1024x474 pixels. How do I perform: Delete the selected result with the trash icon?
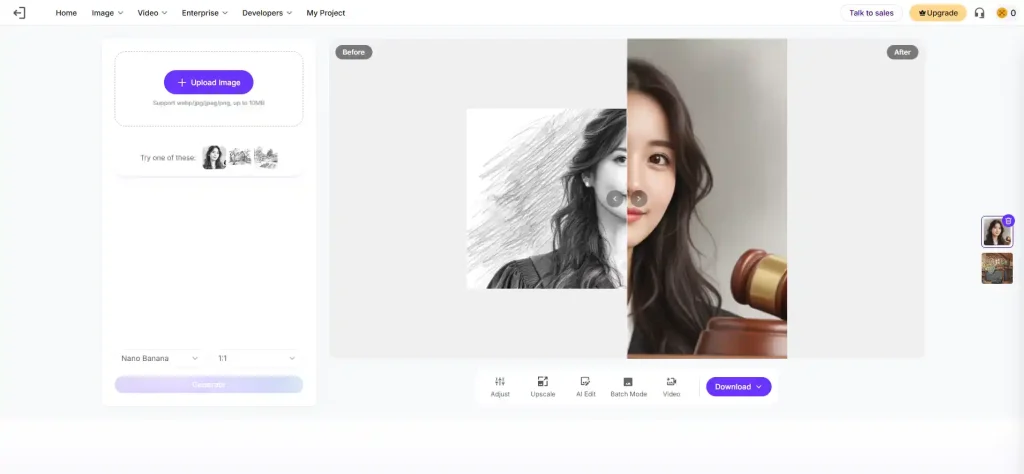(x=1008, y=221)
